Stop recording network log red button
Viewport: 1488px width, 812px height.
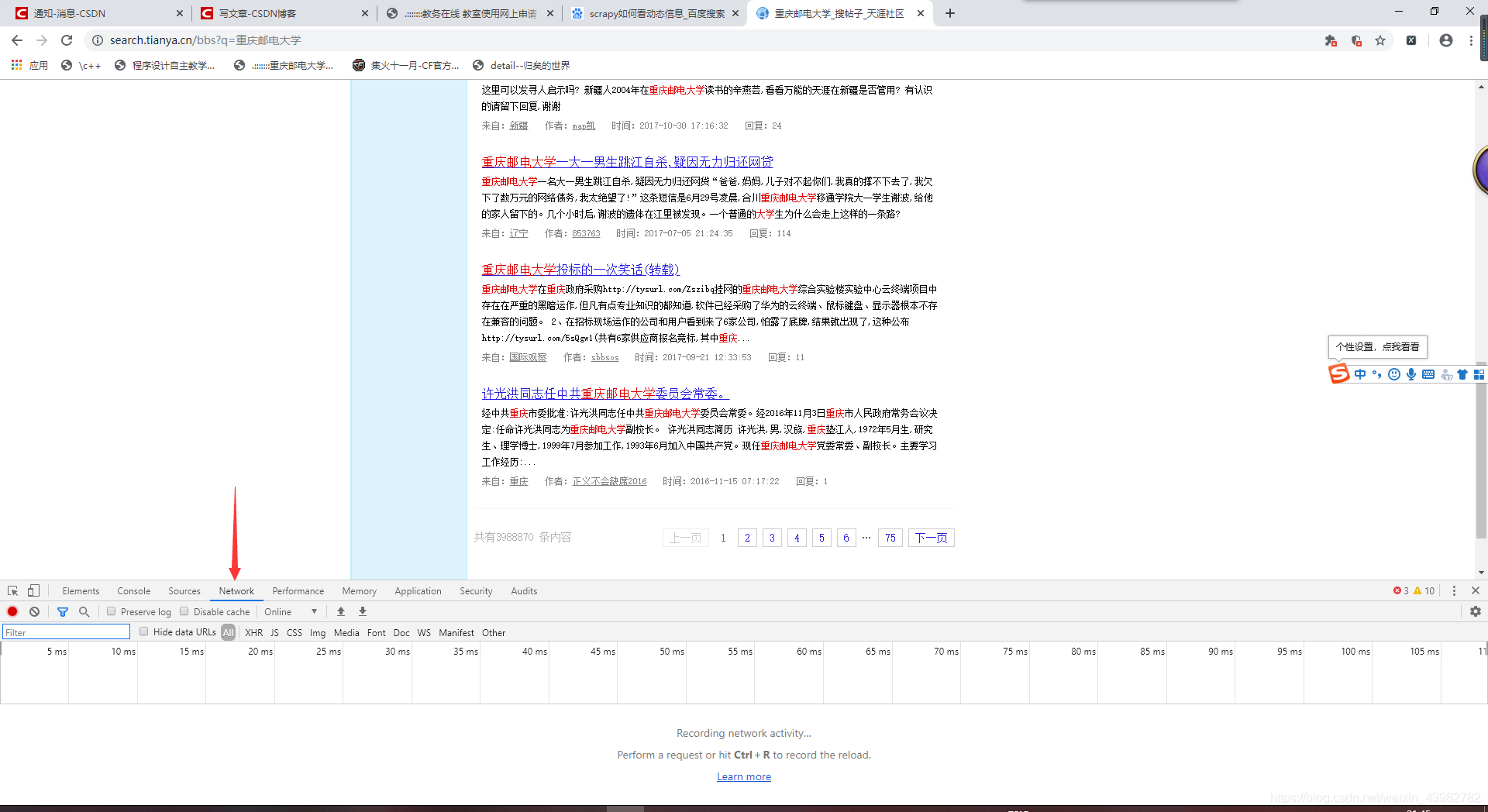point(12,611)
